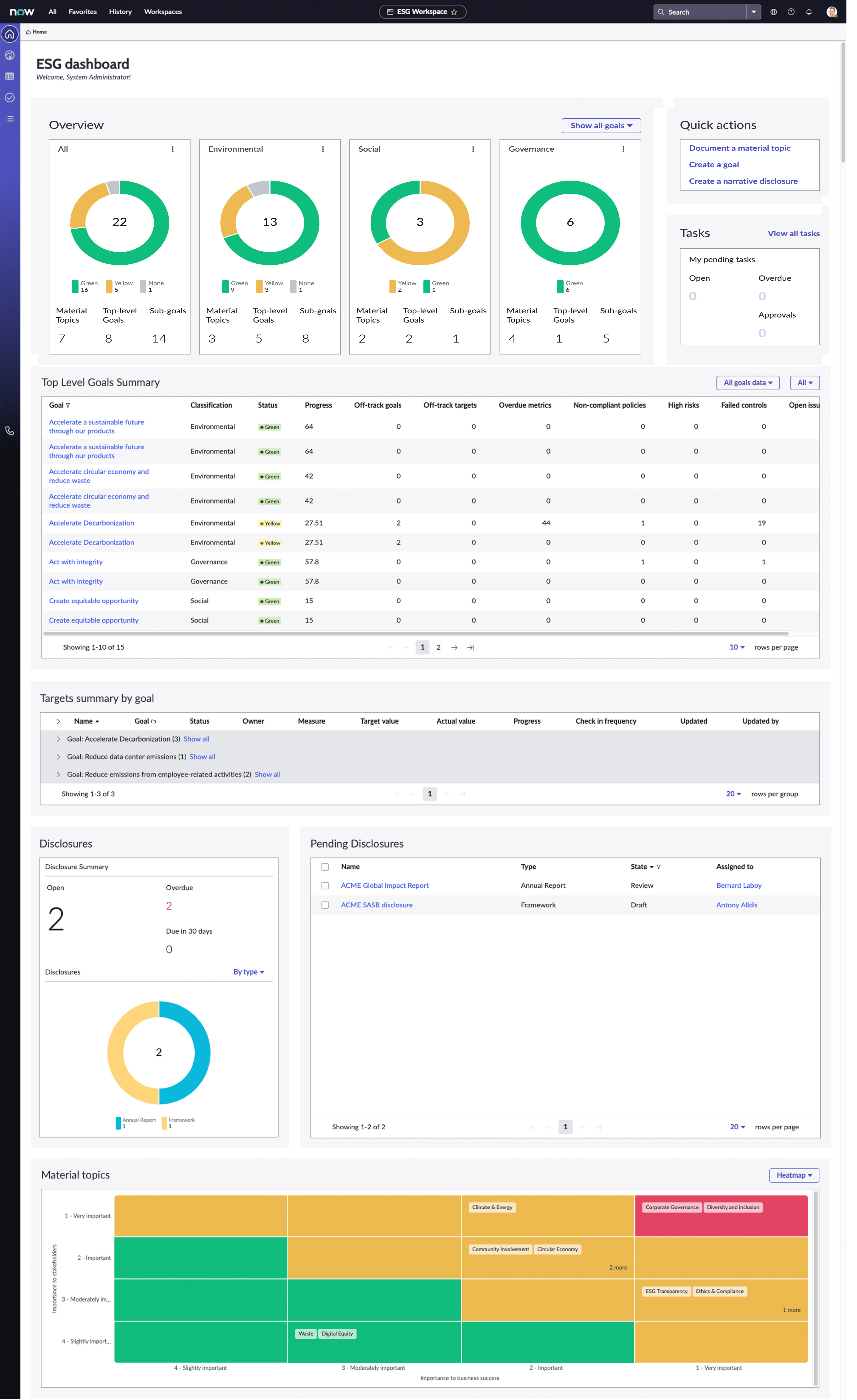Click the Green legend swatch in All card
The width and height of the screenshot is (857, 1400).
pyautogui.click(x=75, y=286)
